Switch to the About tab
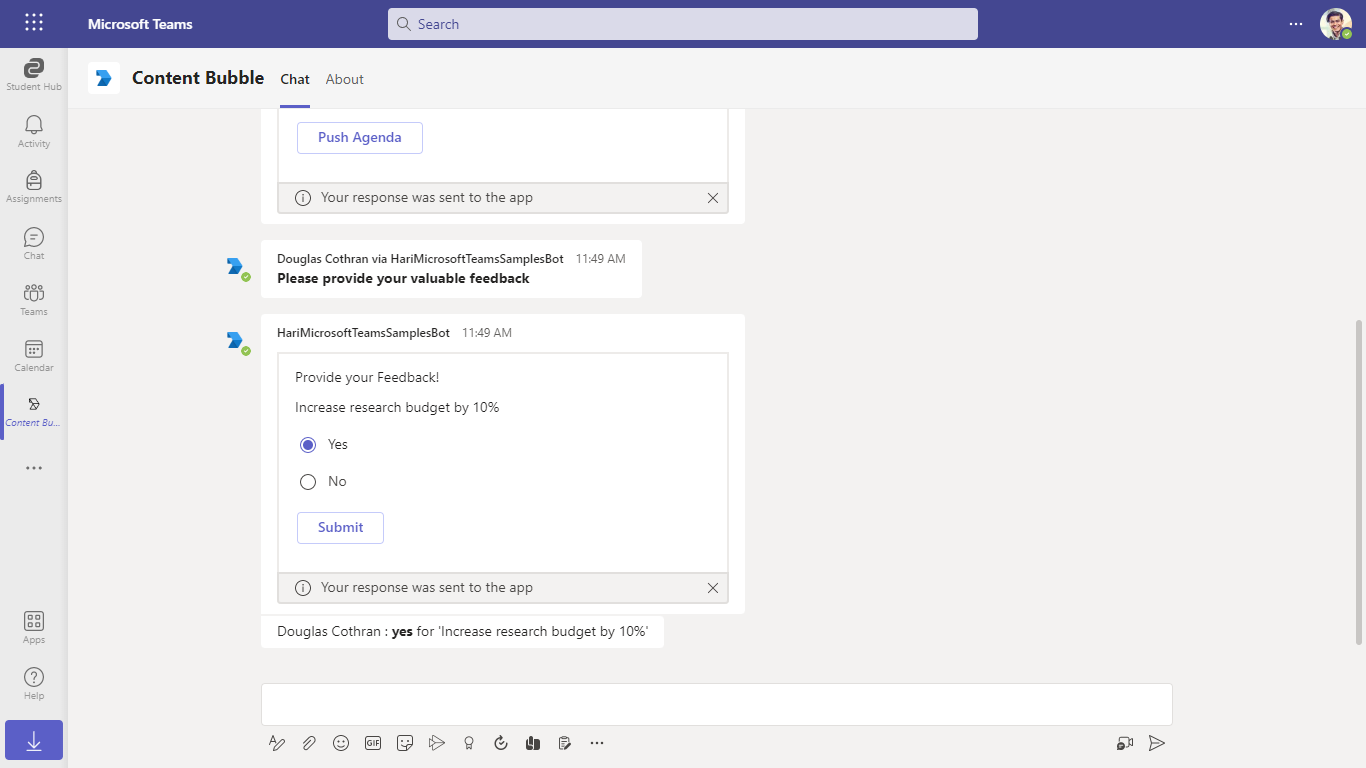 (345, 79)
